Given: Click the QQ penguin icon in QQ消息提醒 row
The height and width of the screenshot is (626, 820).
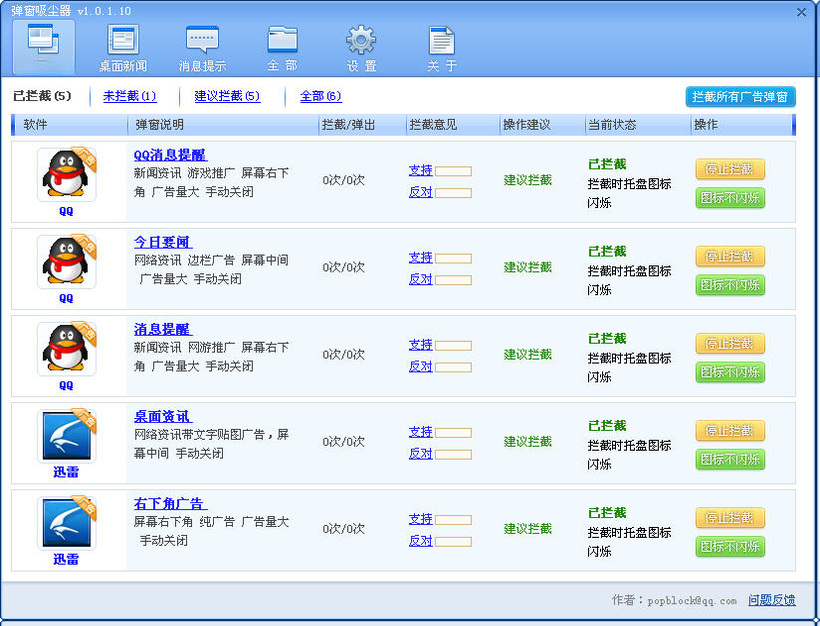Looking at the screenshot, I should point(66,174).
